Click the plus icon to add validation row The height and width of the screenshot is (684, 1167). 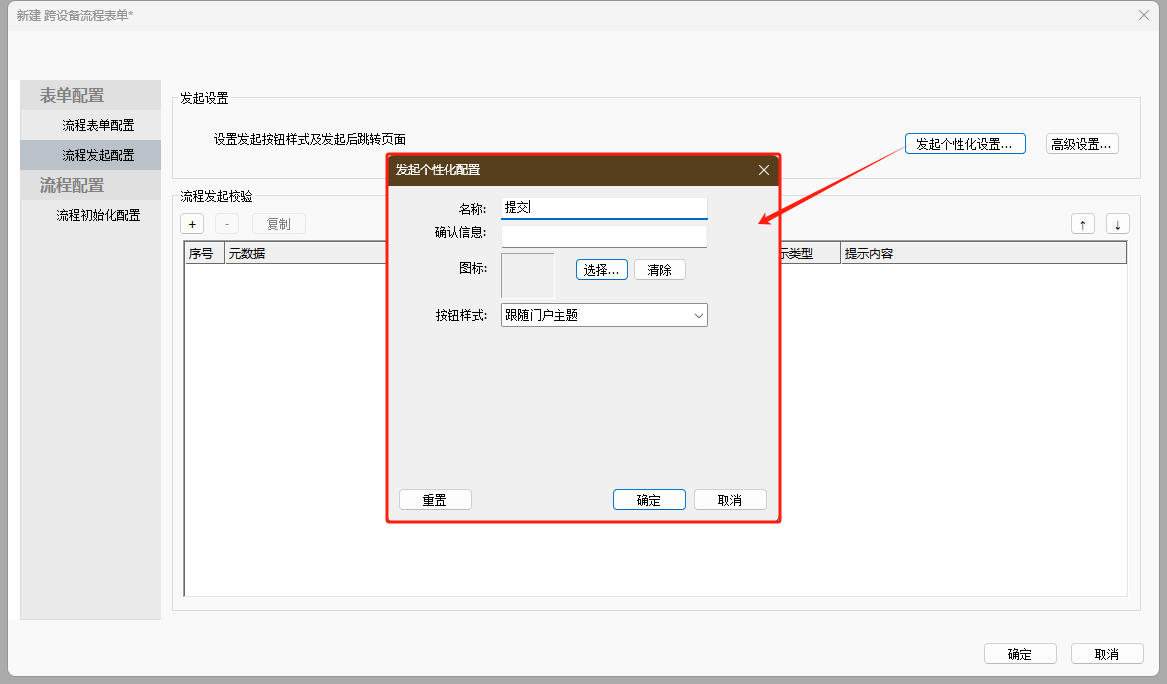point(192,224)
